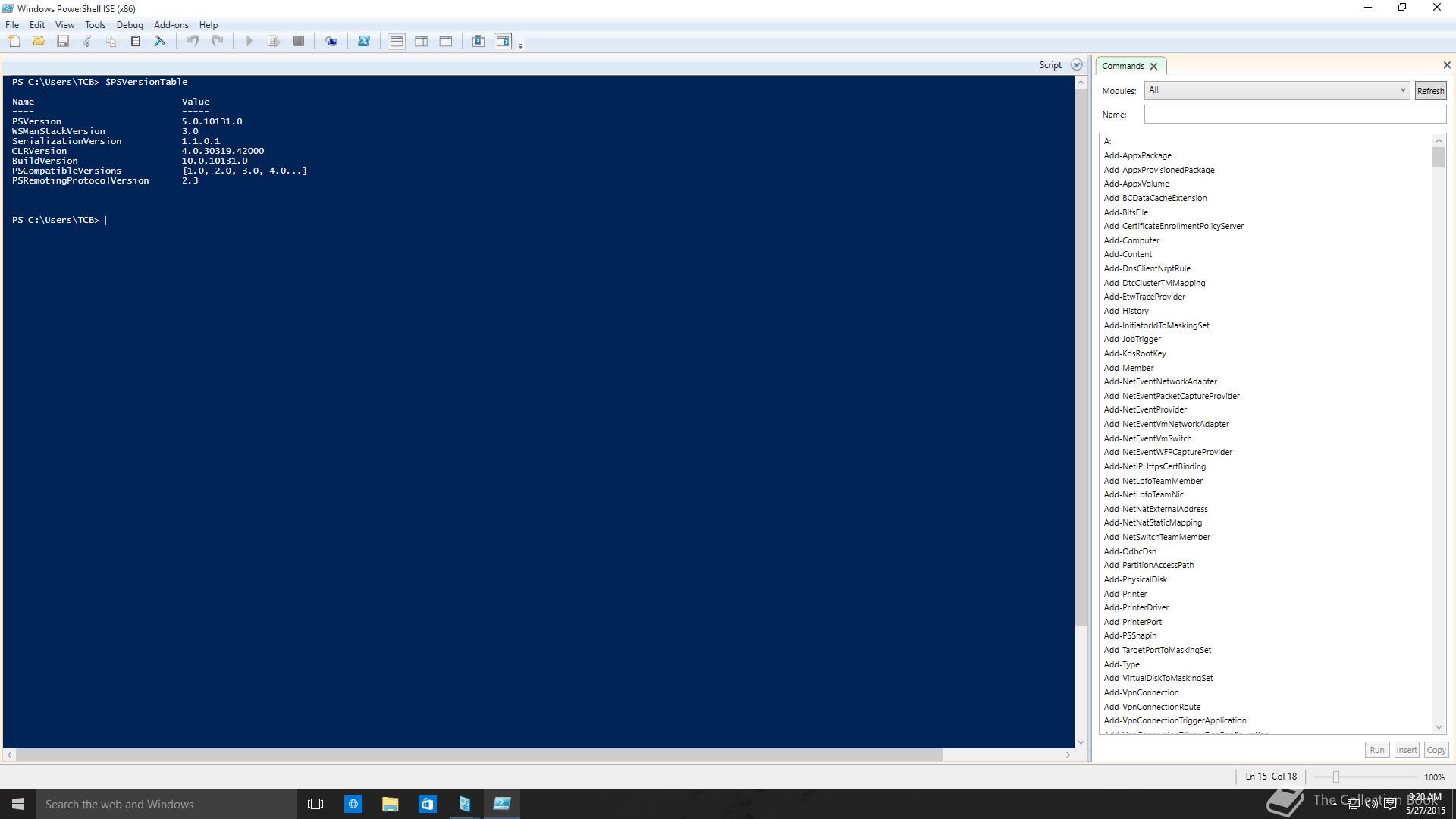Select the Commands tab

(1123, 66)
